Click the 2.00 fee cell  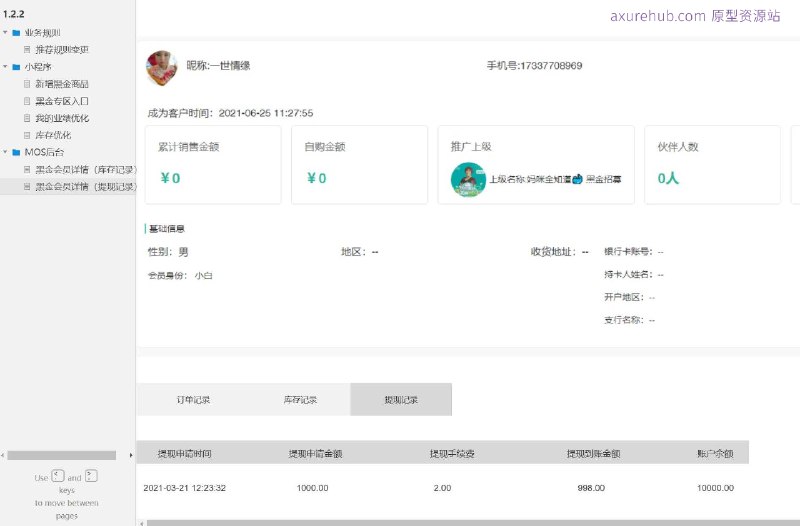442,488
